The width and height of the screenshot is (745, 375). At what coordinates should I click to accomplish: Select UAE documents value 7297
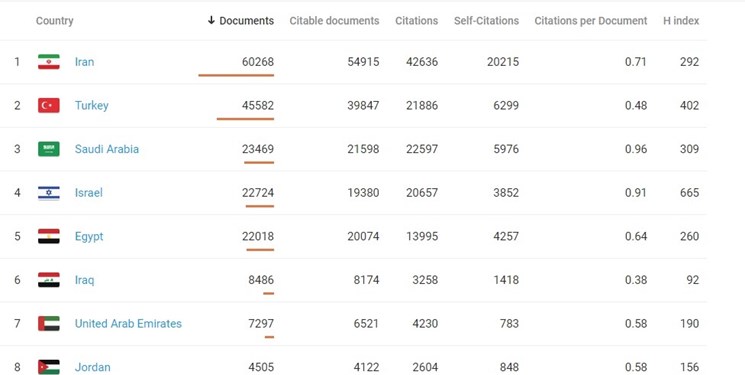261,324
